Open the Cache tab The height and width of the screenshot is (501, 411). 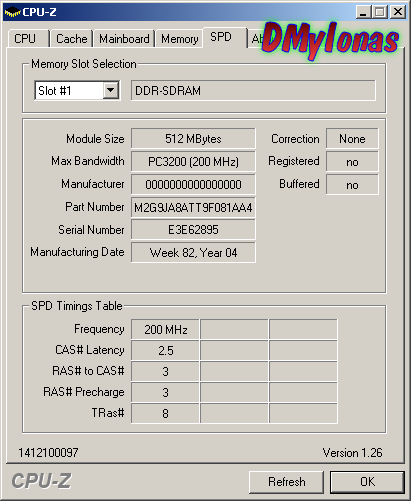pyautogui.click(x=71, y=39)
